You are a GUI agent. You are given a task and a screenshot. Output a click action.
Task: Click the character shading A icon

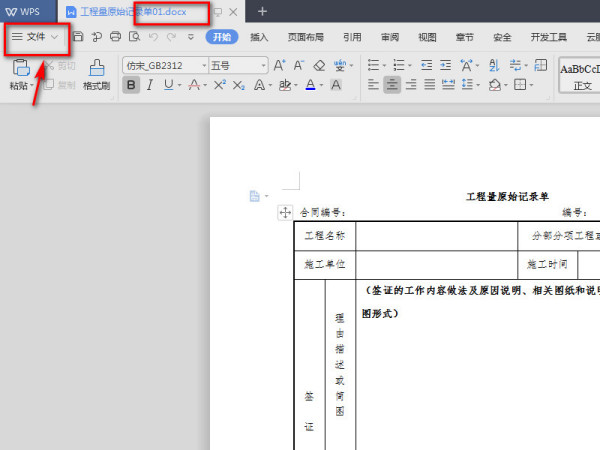pos(336,85)
